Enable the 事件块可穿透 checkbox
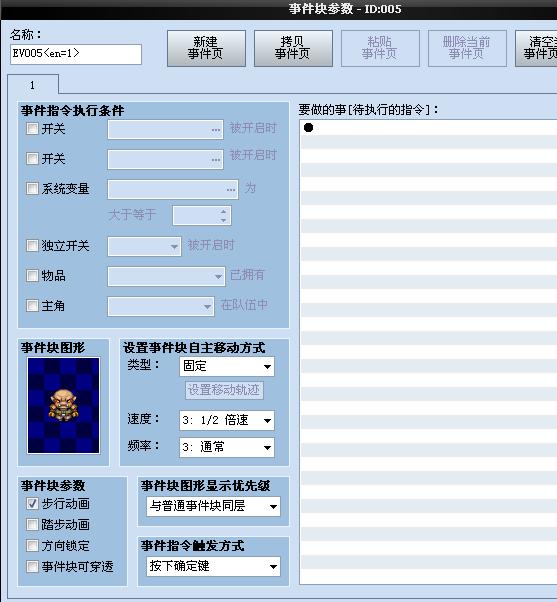The width and height of the screenshot is (557, 602). point(32,566)
